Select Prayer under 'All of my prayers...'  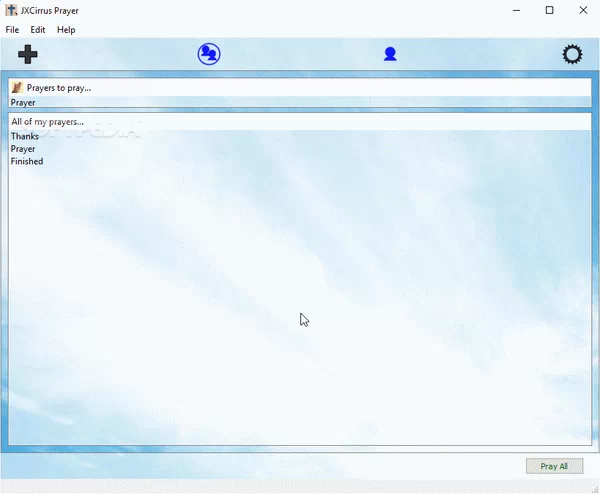pyautogui.click(x=23, y=149)
